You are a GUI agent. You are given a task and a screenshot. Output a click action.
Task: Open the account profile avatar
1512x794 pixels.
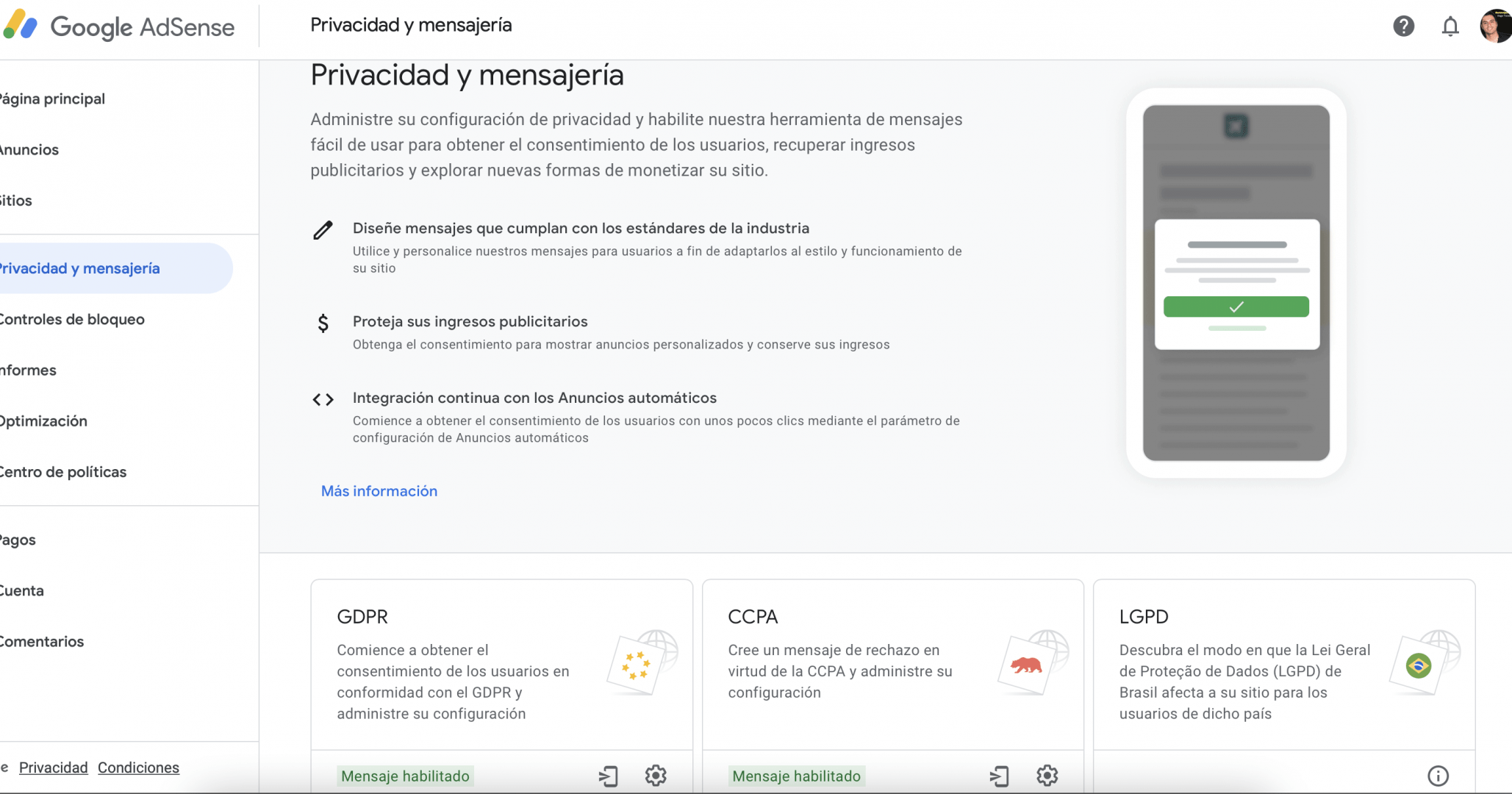point(1495,26)
